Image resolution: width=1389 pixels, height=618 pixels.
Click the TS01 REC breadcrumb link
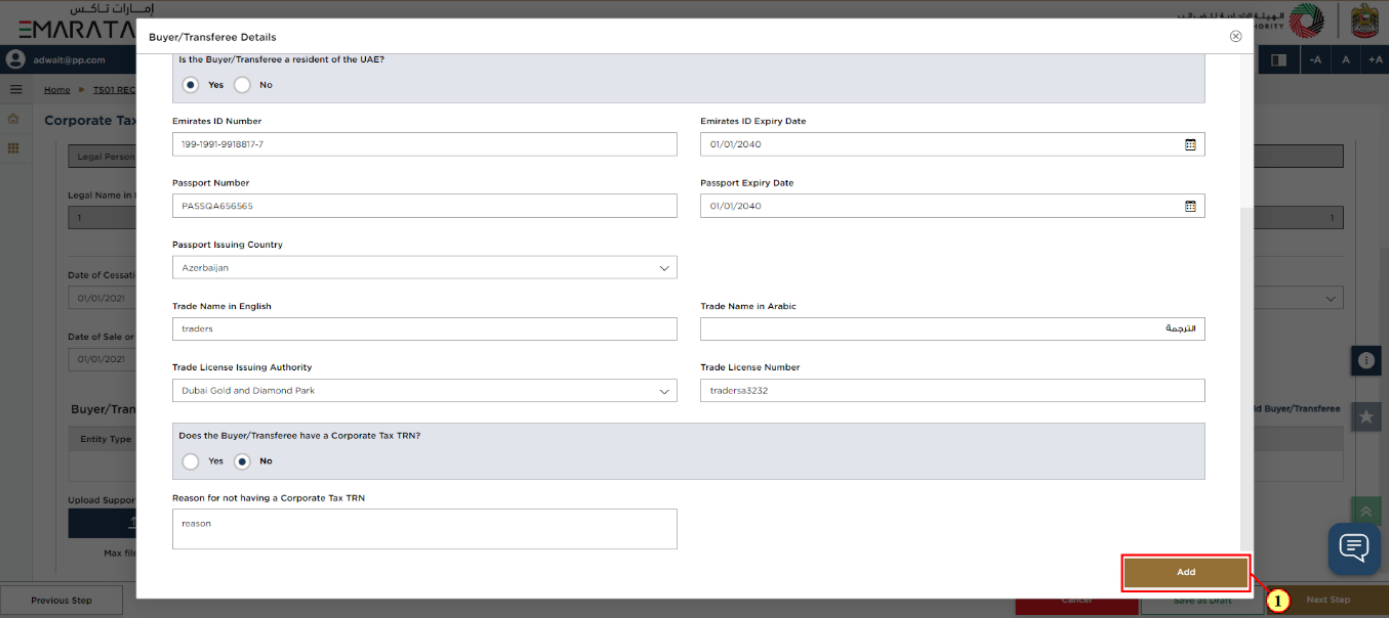point(114,90)
